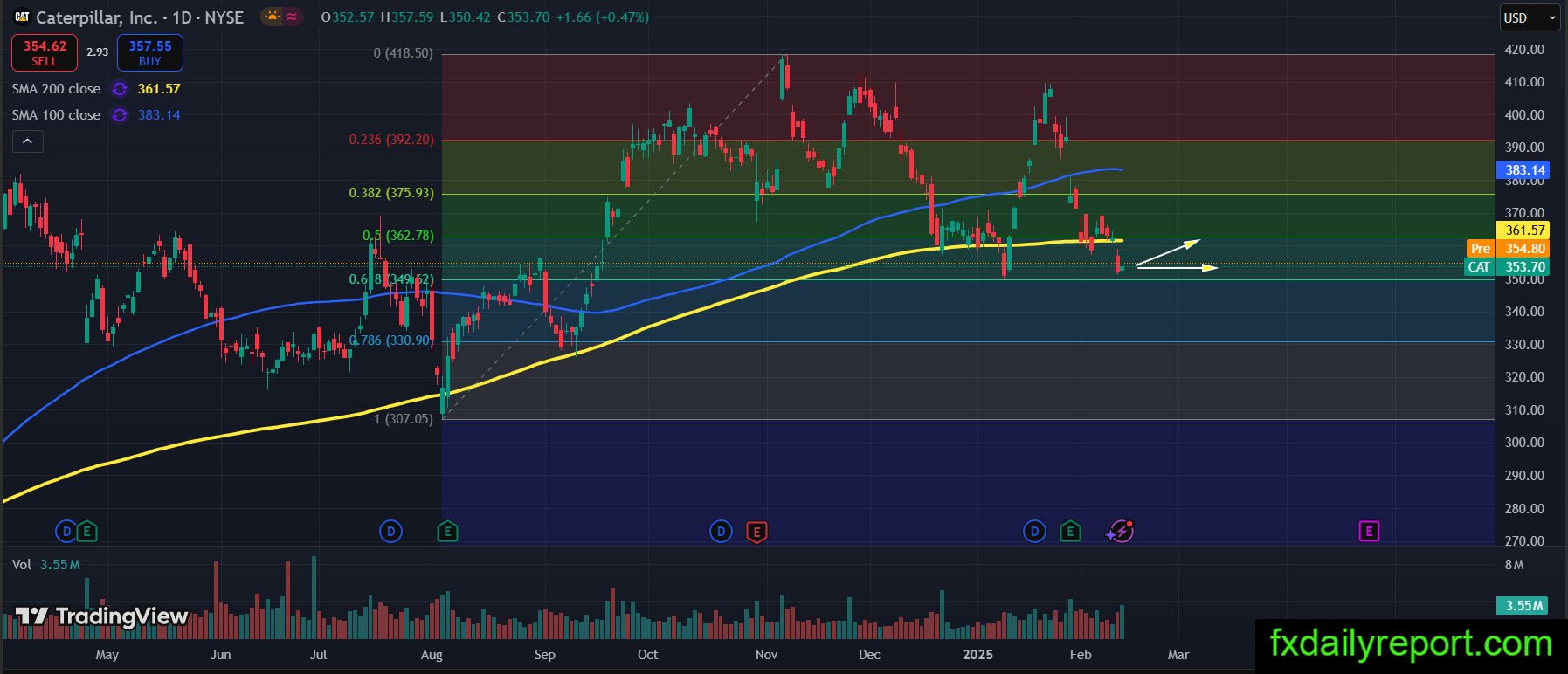Open the USD currency dropdown
This screenshot has width=1568, height=674.
point(1530,17)
